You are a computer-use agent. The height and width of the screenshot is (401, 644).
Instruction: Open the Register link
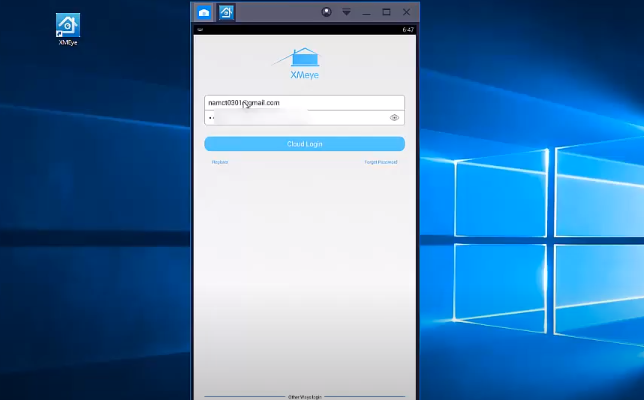pos(220,162)
